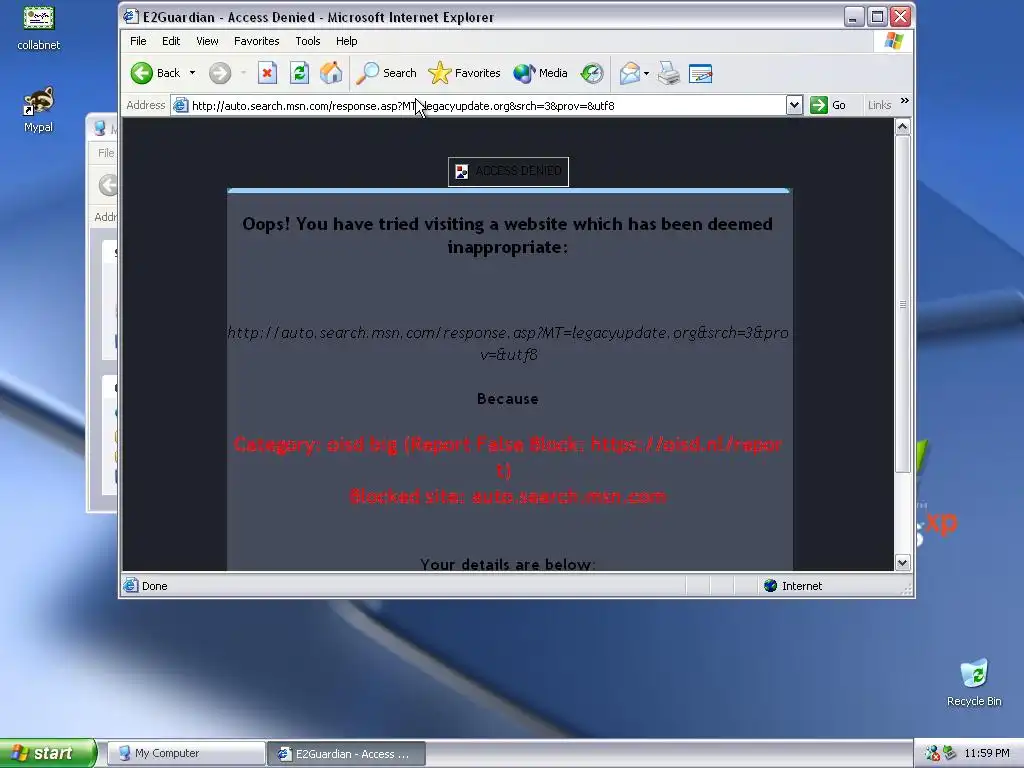Open the Search pane from the toolbar

click(386, 73)
